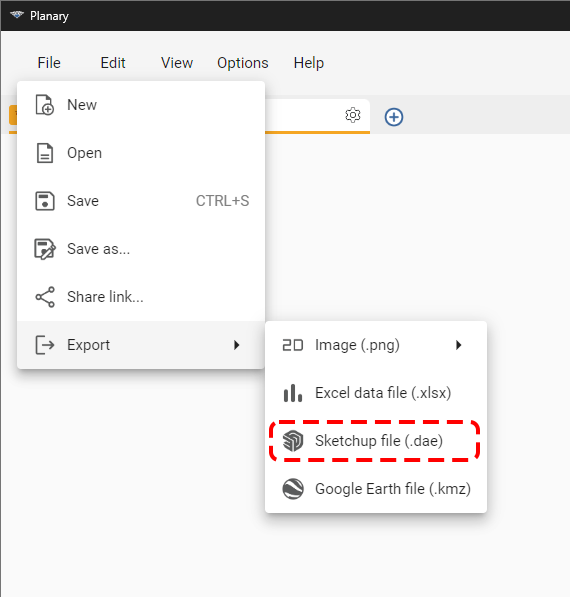This screenshot has width=570, height=597.
Task: Click the New file icon
Action: click(45, 105)
